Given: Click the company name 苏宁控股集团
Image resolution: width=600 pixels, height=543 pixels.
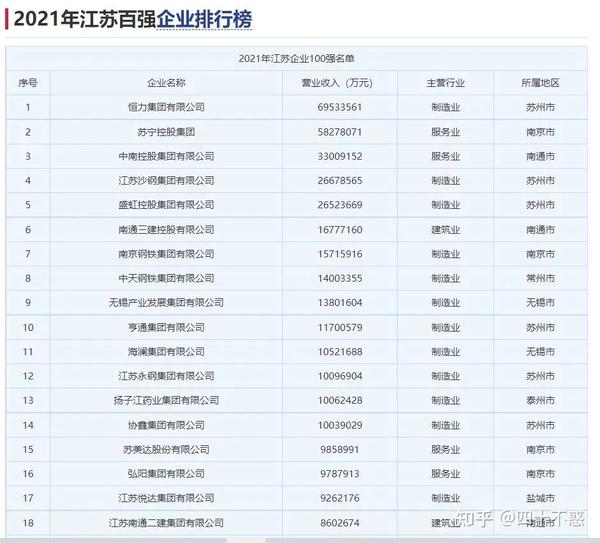Looking at the screenshot, I should coord(166,132).
